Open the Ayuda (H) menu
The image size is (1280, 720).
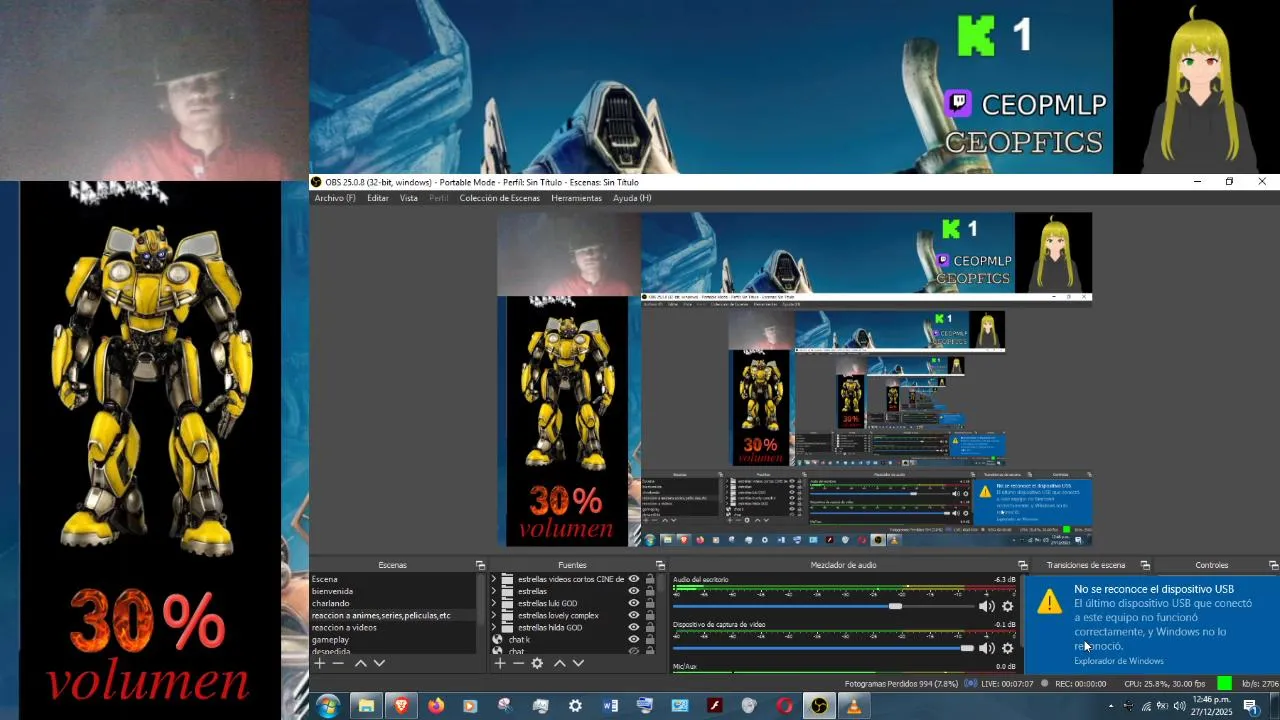point(632,198)
